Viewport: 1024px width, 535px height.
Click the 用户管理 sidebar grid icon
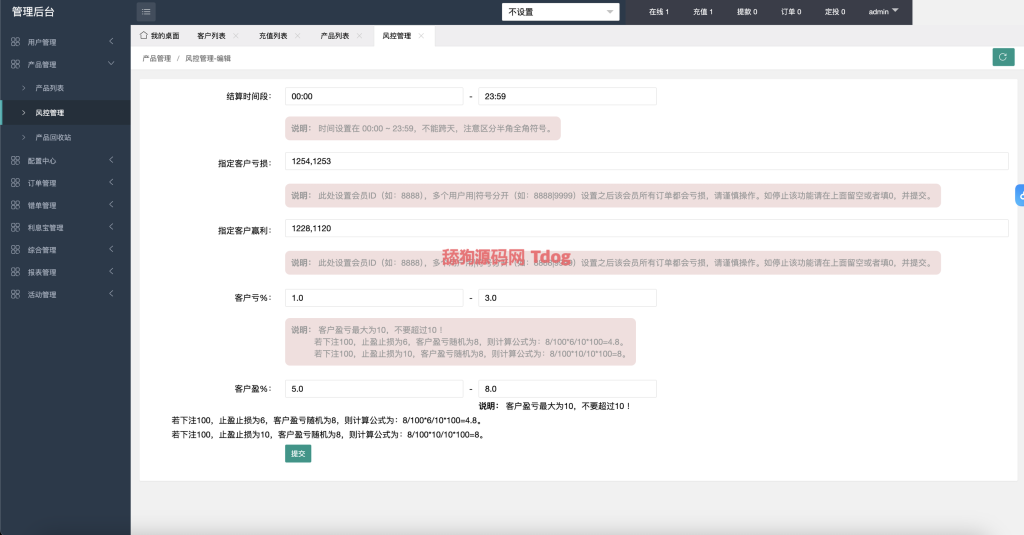[15, 42]
